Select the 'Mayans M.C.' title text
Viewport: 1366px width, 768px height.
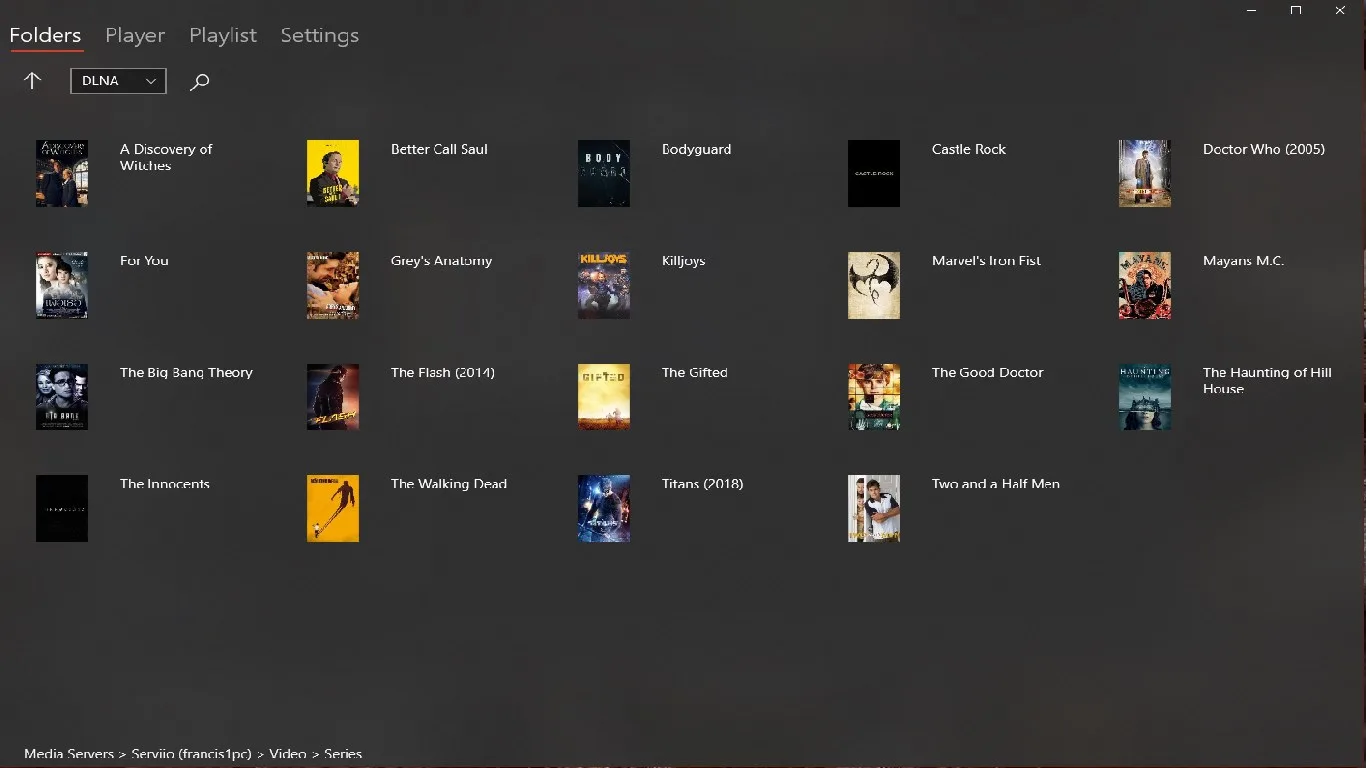point(1243,260)
